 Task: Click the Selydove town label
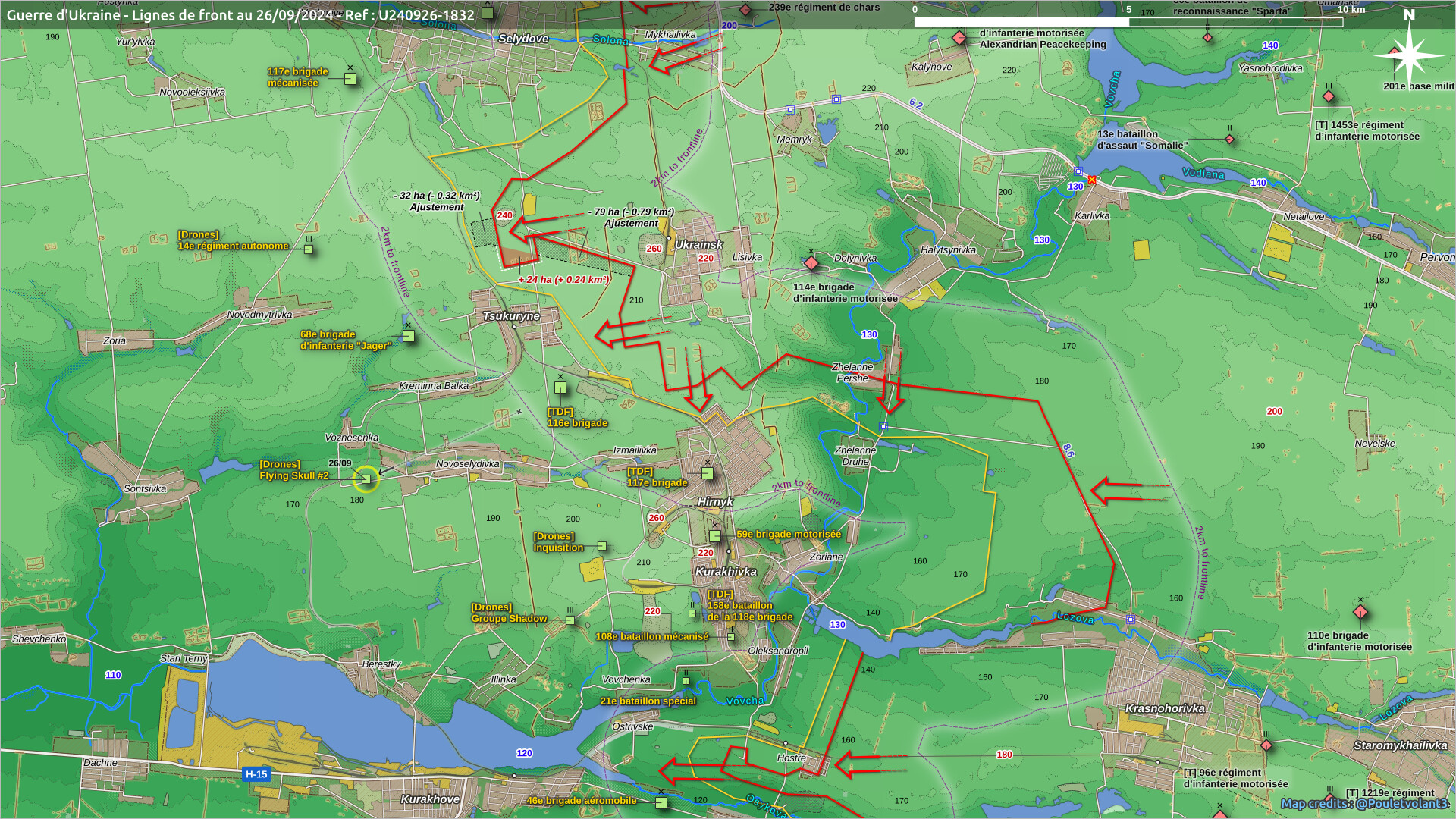(x=523, y=39)
